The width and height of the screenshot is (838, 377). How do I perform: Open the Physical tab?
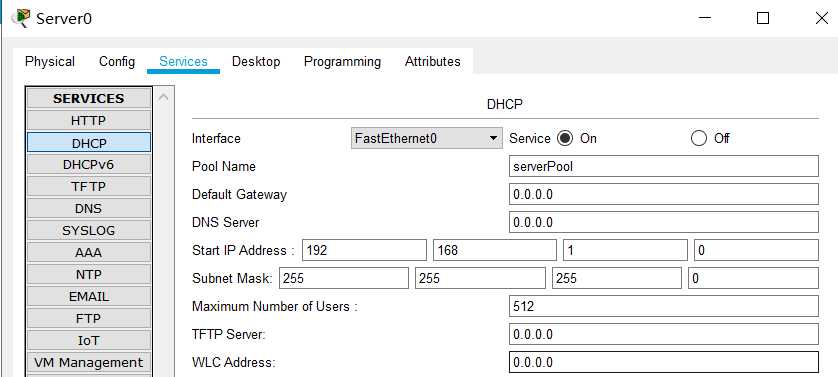pyautogui.click(x=50, y=61)
